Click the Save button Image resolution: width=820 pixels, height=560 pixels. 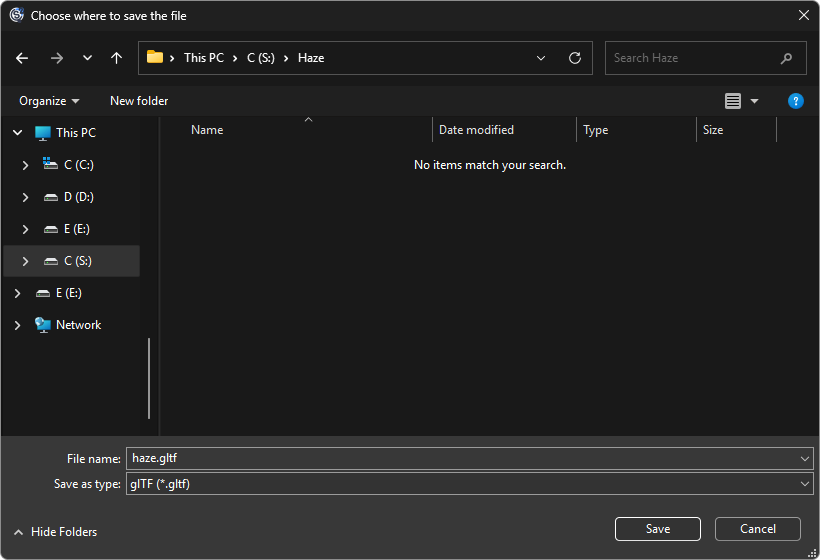coord(658,529)
